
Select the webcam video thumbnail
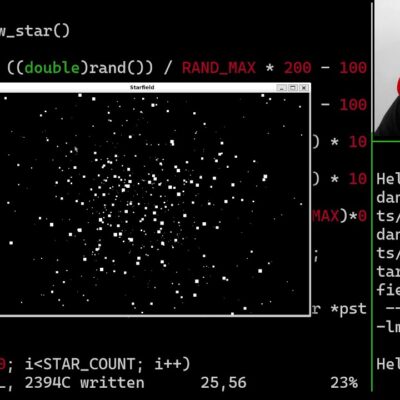tap(387, 68)
